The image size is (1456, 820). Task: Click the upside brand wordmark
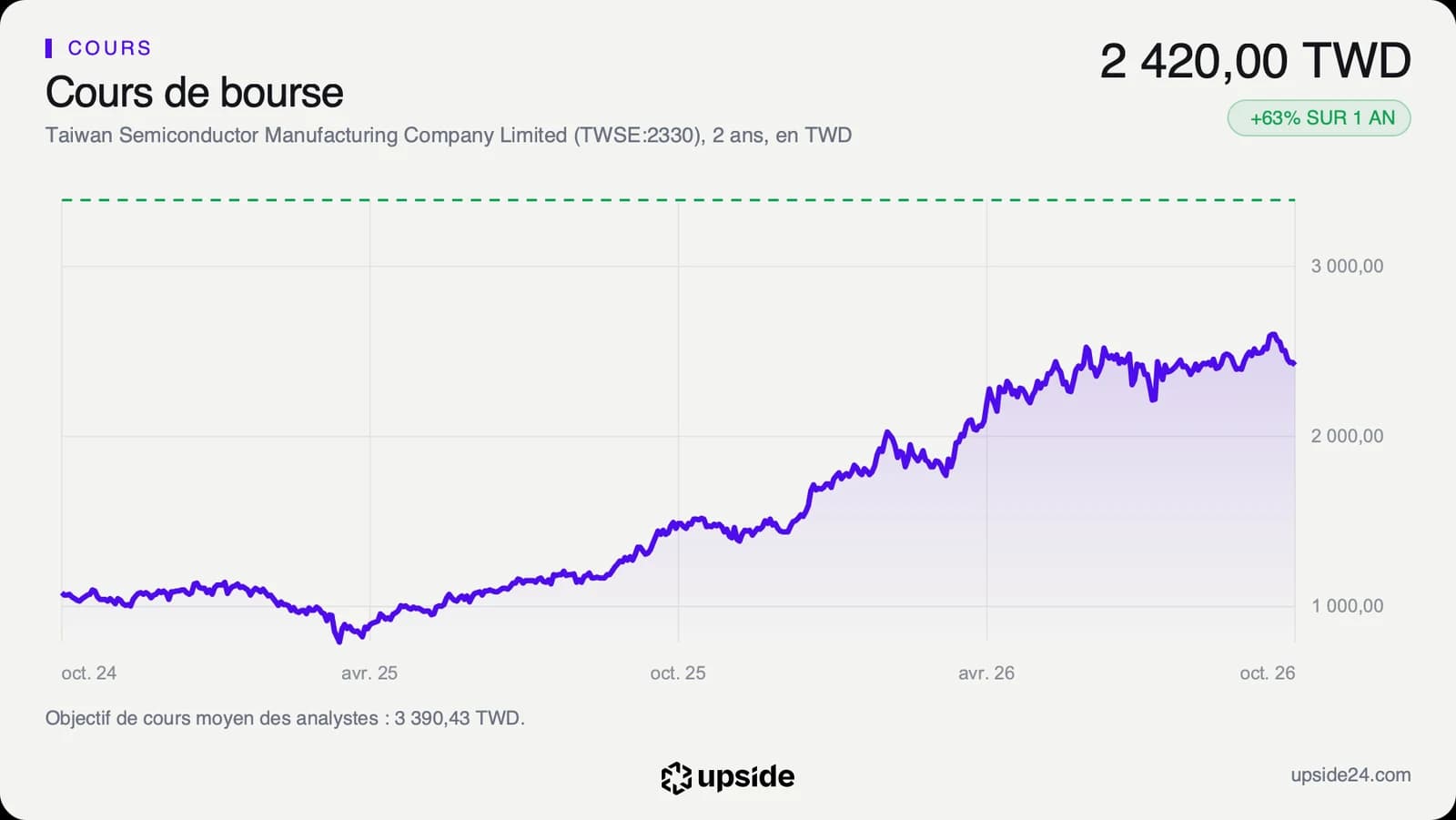tap(746, 777)
